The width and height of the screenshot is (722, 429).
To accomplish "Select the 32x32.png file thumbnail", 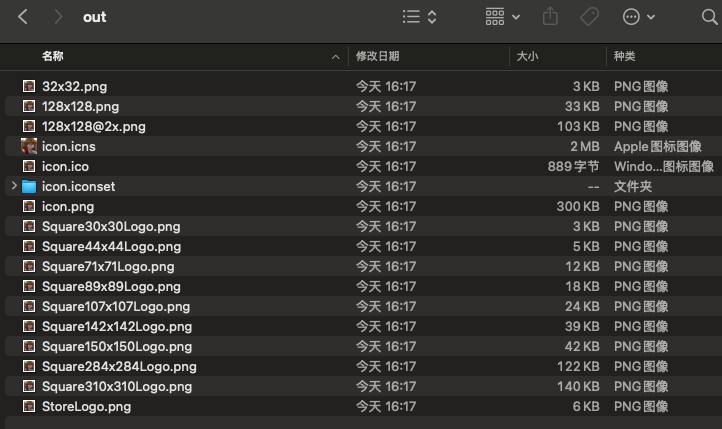I will click(x=29, y=87).
